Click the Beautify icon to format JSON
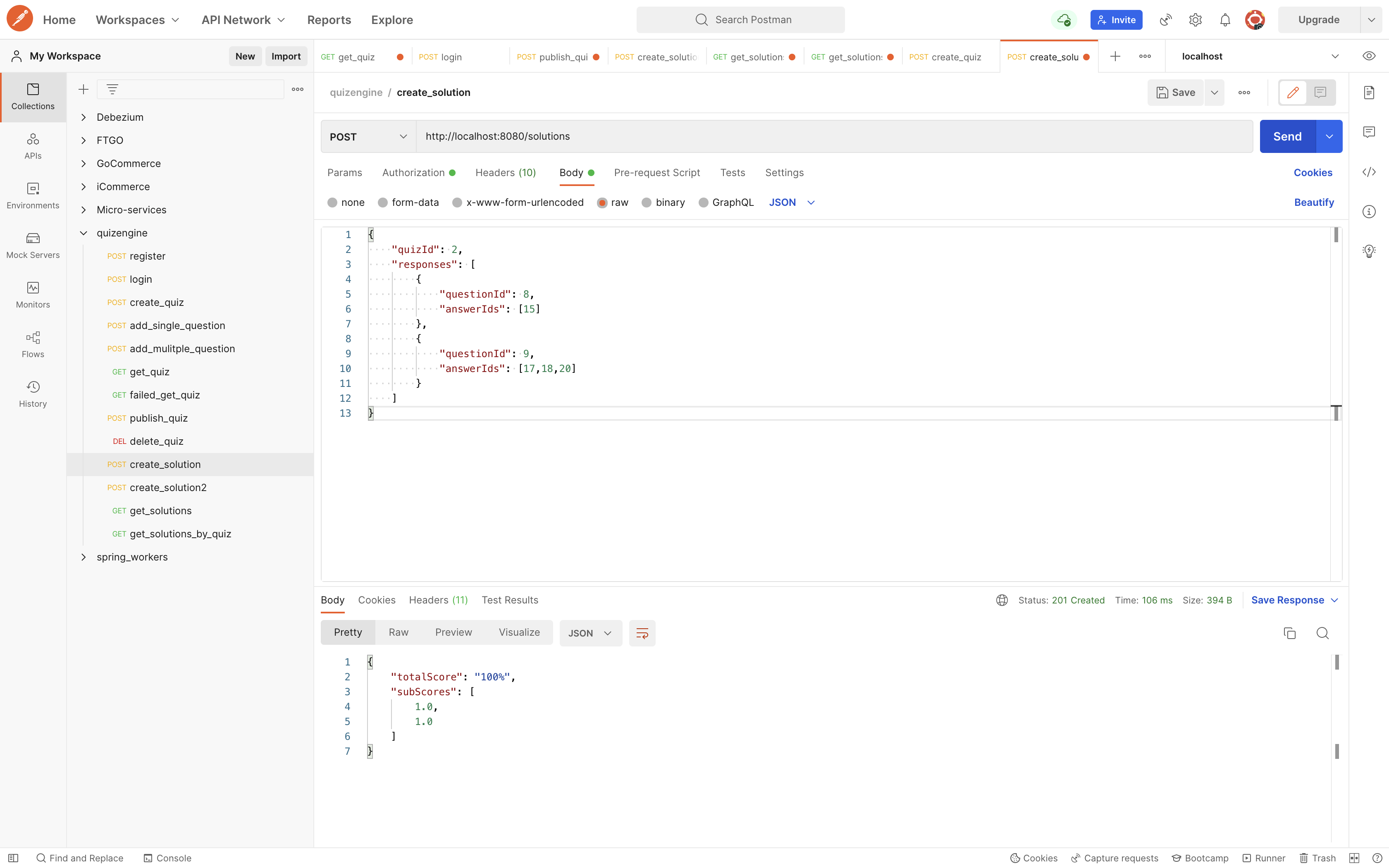Image resolution: width=1389 pixels, height=868 pixels. 1314,203
